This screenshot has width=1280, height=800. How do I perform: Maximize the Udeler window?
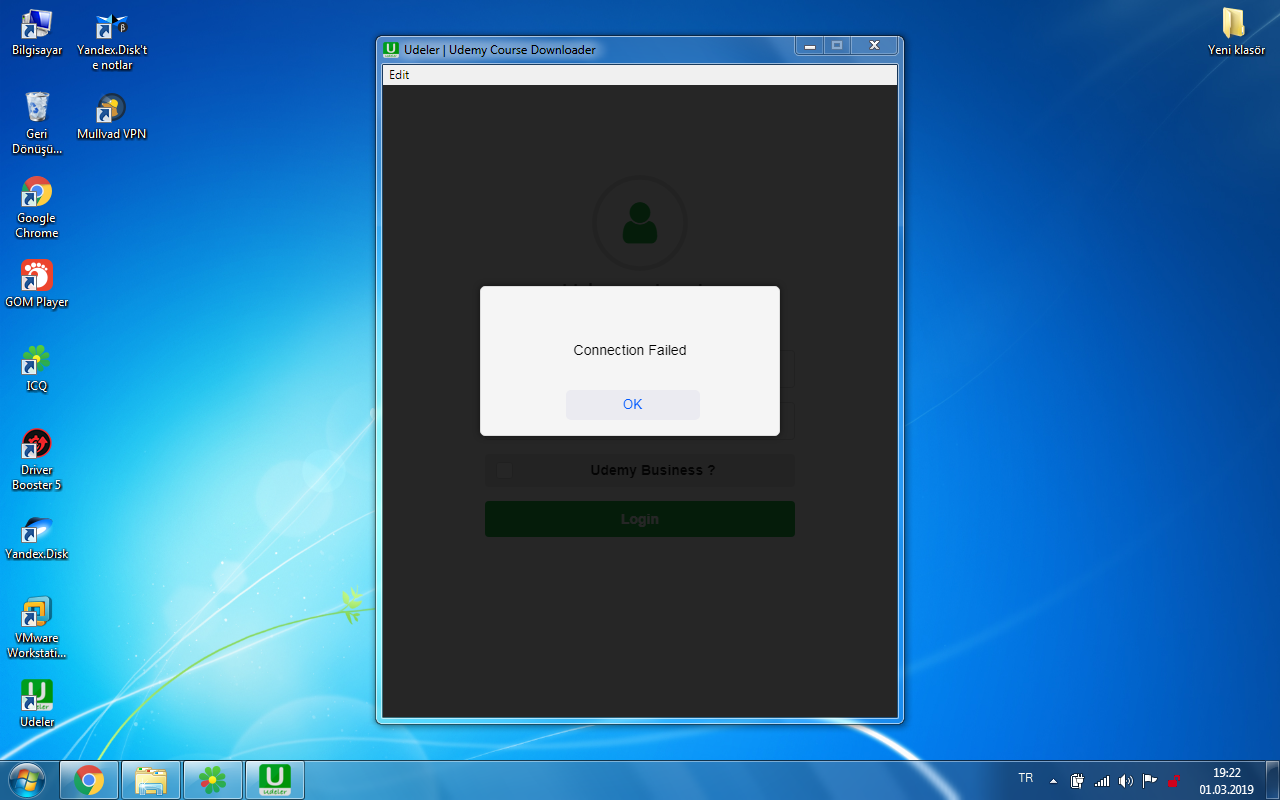(837, 46)
